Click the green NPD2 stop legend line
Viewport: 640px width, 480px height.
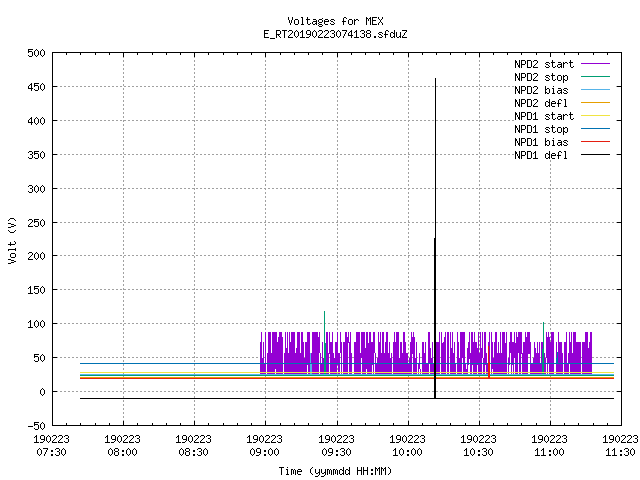(596, 76)
